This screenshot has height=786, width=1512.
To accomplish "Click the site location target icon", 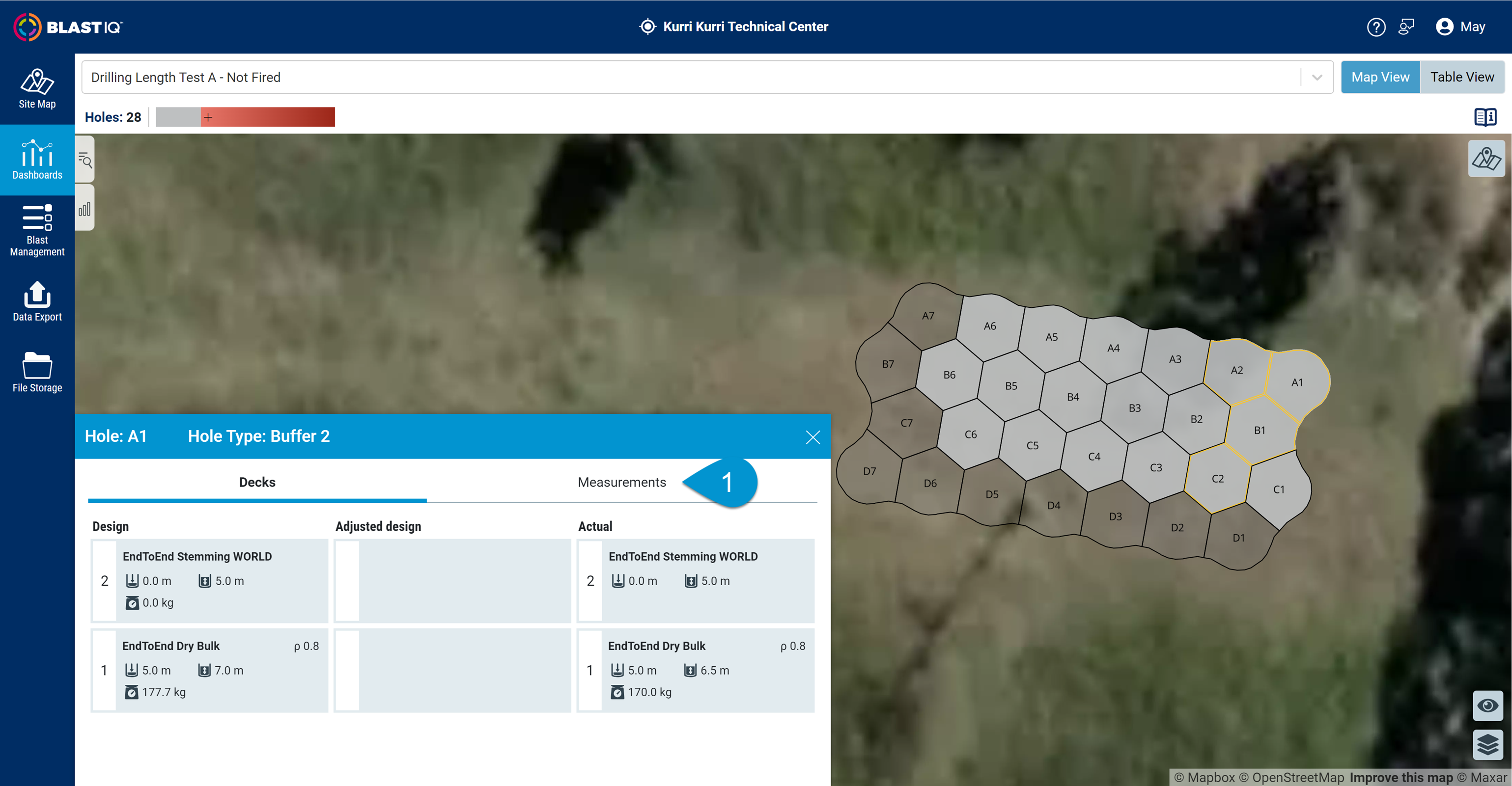I will [647, 27].
